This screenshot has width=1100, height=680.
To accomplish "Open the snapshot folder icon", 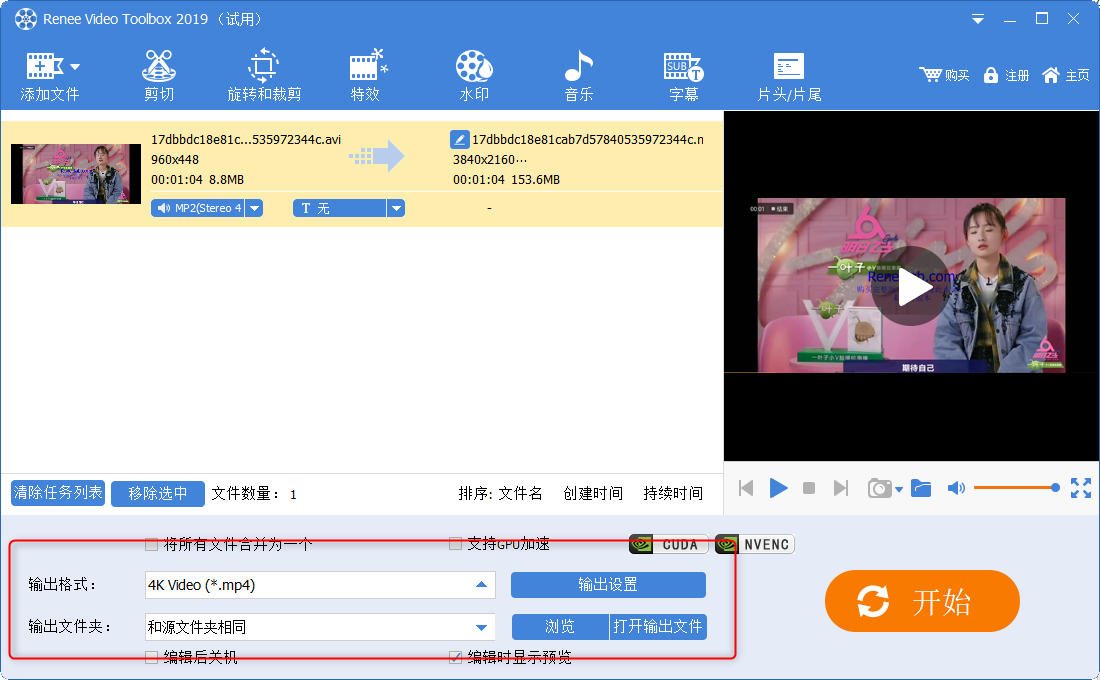I will 921,488.
